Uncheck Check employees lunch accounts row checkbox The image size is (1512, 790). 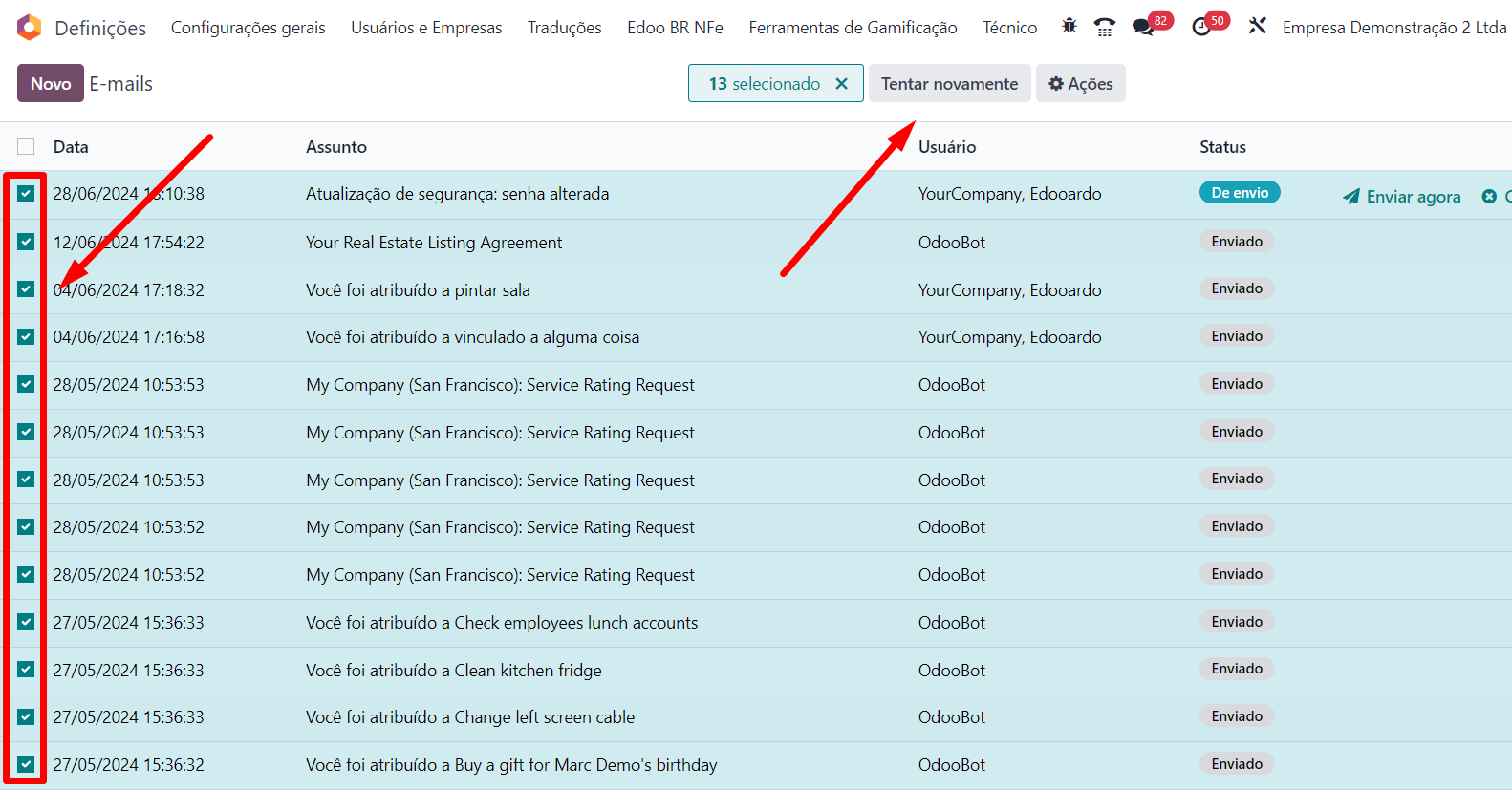[26, 622]
